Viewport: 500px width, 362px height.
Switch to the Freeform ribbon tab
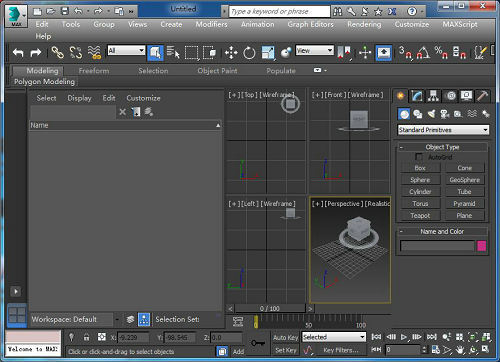[x=94, y=71]
